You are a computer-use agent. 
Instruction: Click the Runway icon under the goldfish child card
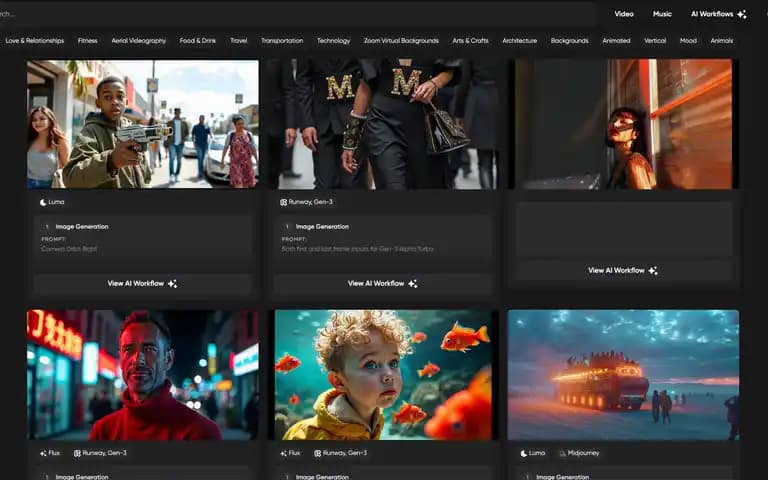(317, 454)
